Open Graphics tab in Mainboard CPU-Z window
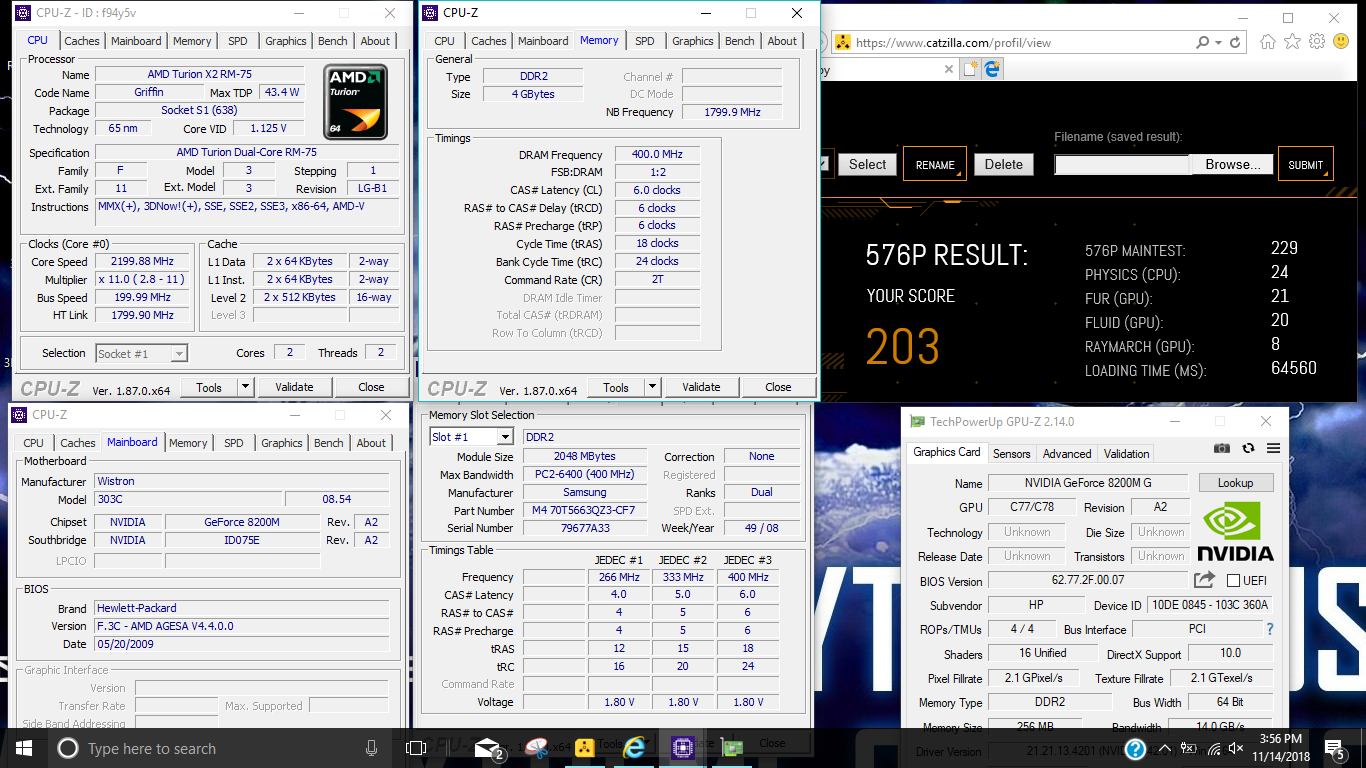This screenshot has width=1366, height=768. click(x=282, y=443)
